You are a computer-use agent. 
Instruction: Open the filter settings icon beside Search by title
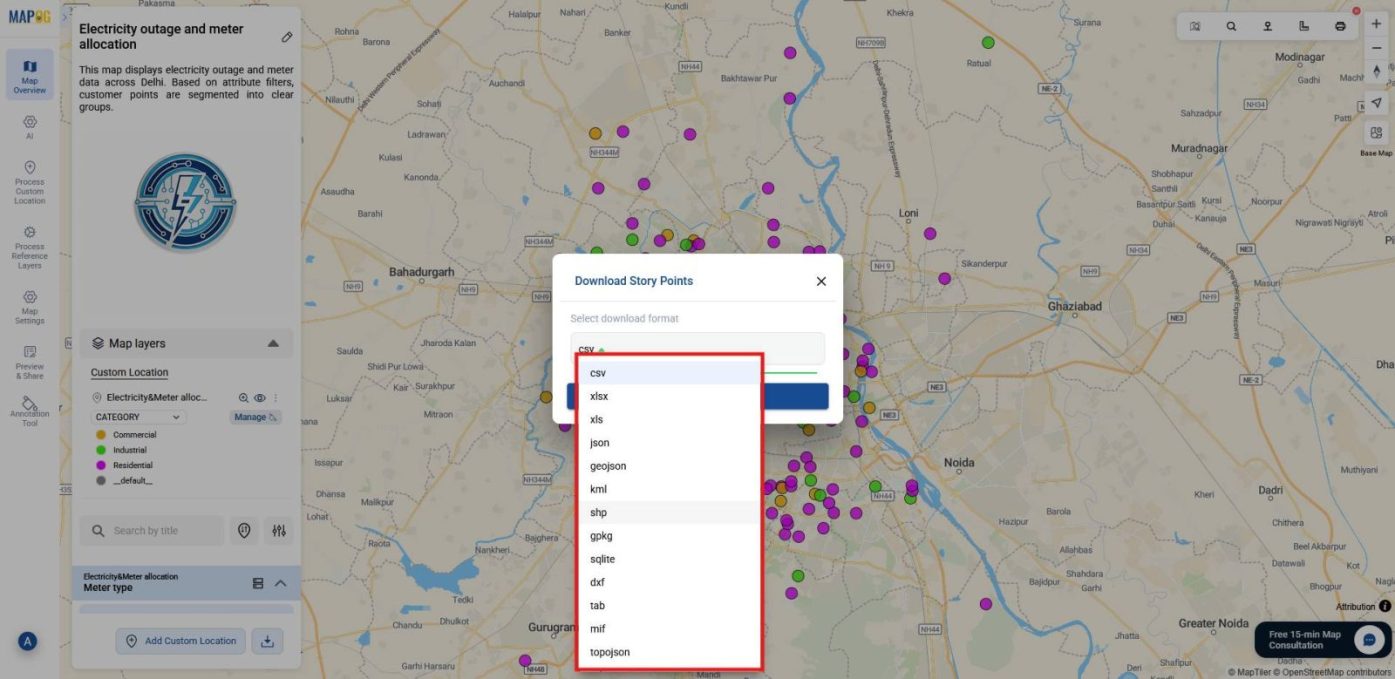click(x=279, y=530)
